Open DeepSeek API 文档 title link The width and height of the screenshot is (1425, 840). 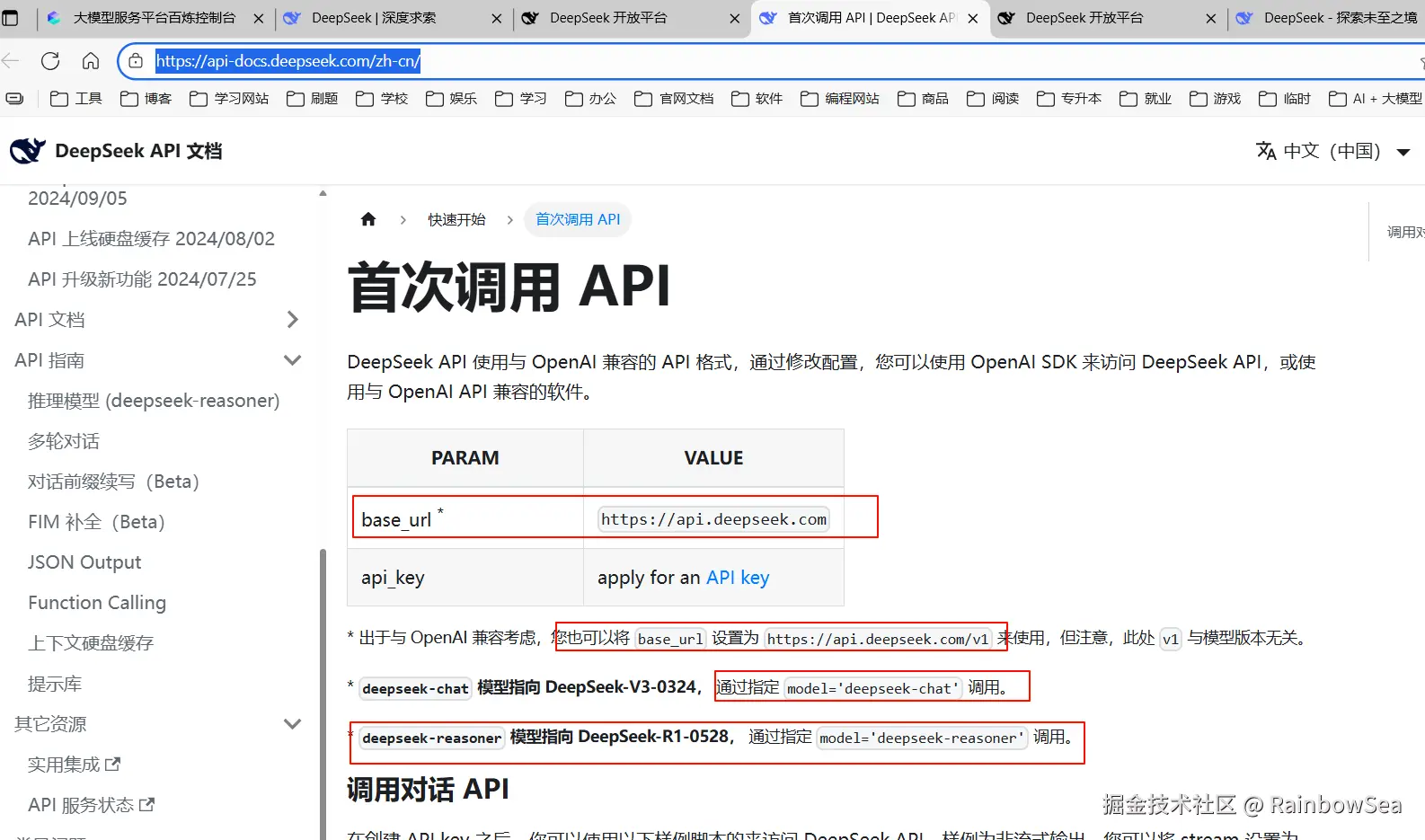coord(138,151)
